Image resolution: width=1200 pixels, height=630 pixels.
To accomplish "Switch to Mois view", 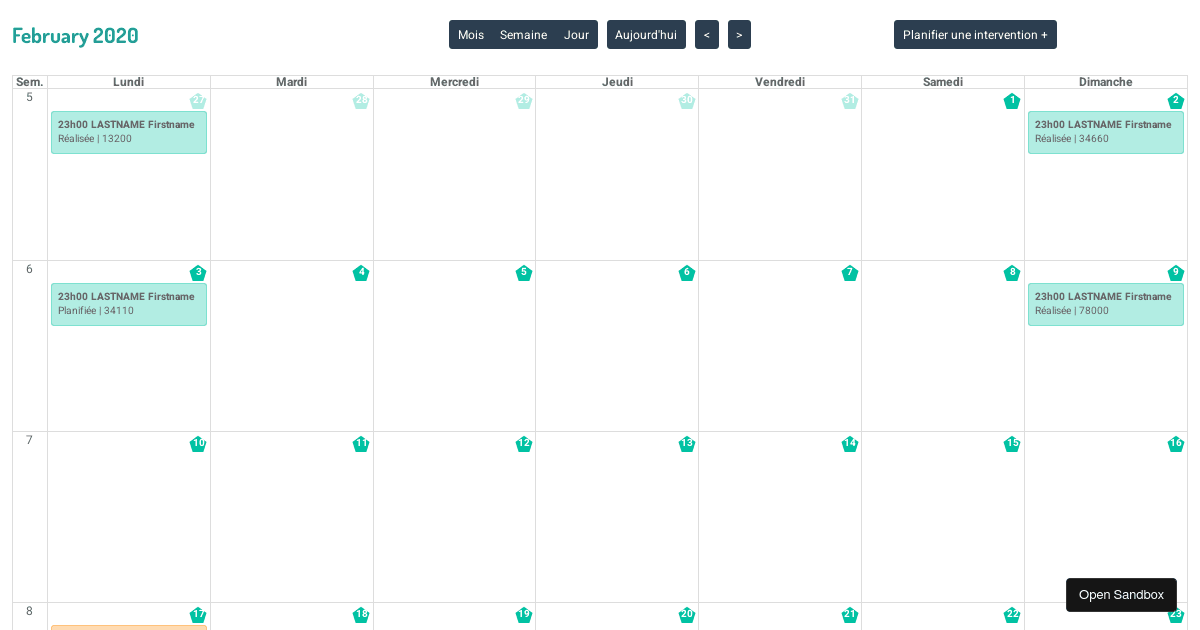I will (x=470, y=34).
